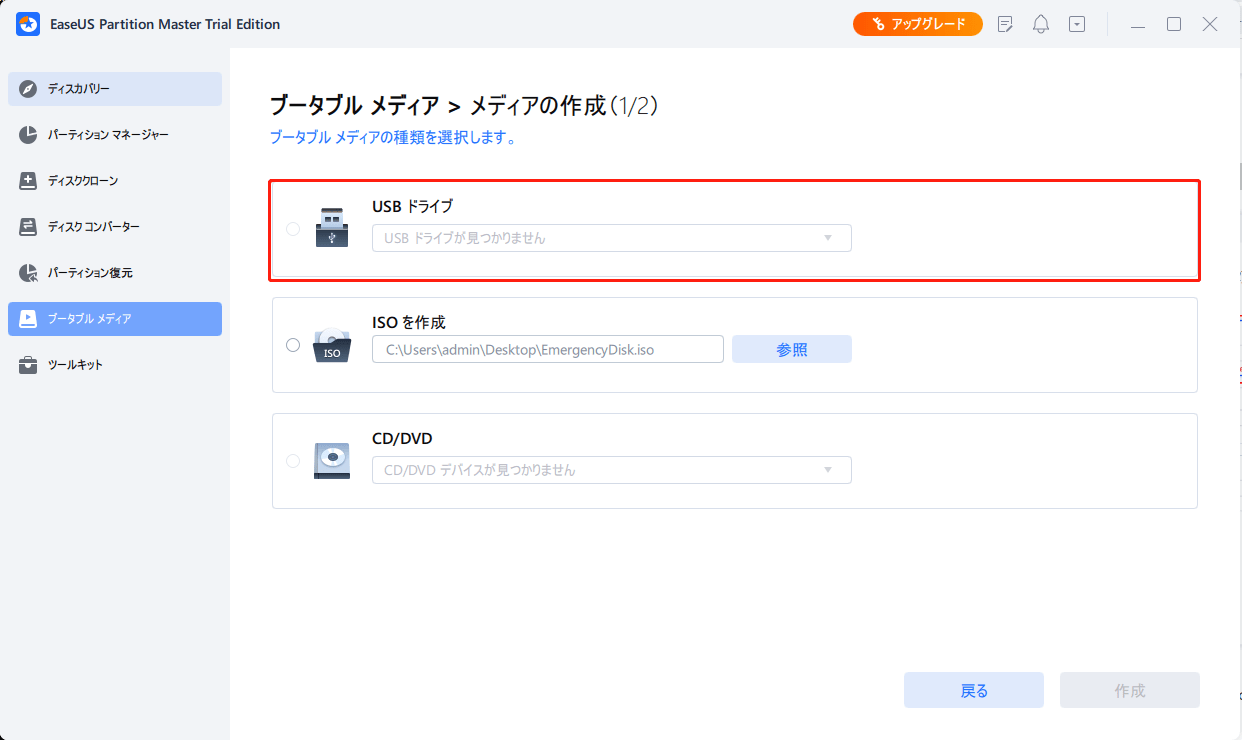Click the 戻る back button
The width and height of the screenshot is (1242, 740).
click(973, 691)
